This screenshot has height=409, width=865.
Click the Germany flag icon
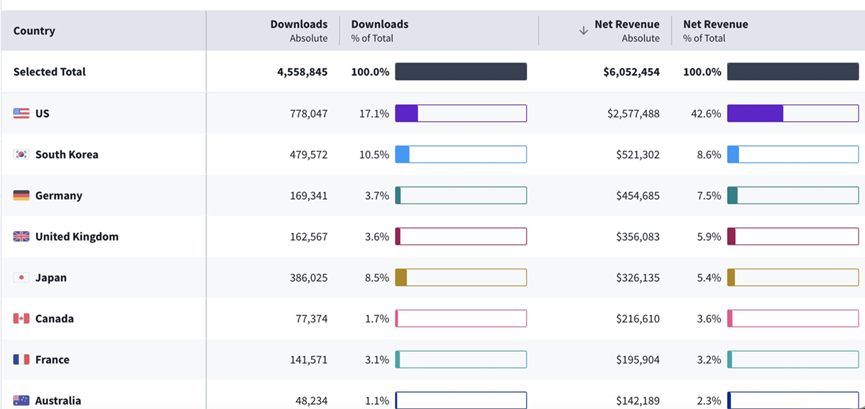21,195
